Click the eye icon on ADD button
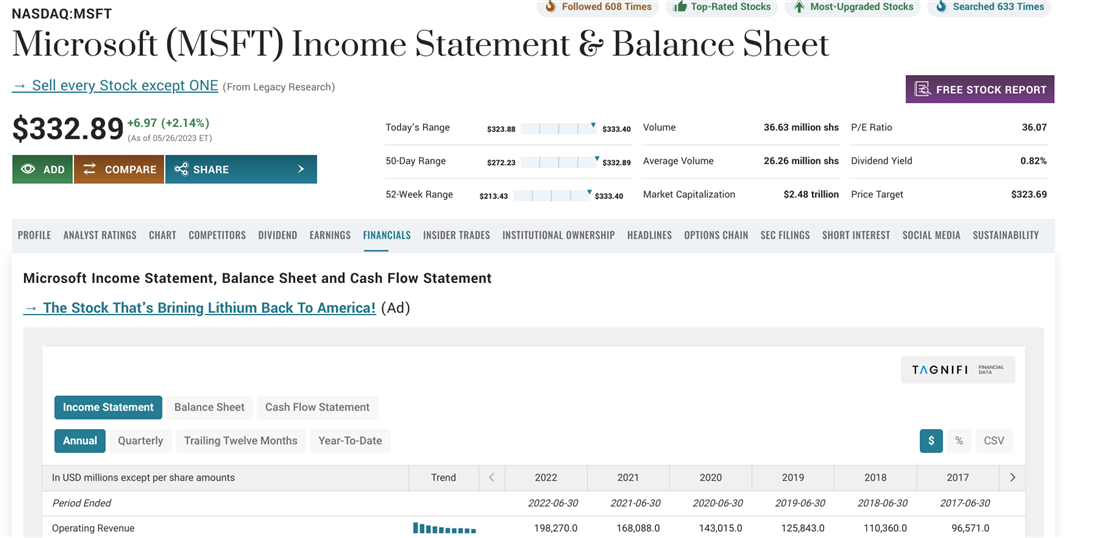The height and width of the screenshot is (538, 1100). [x=28, y=170]
